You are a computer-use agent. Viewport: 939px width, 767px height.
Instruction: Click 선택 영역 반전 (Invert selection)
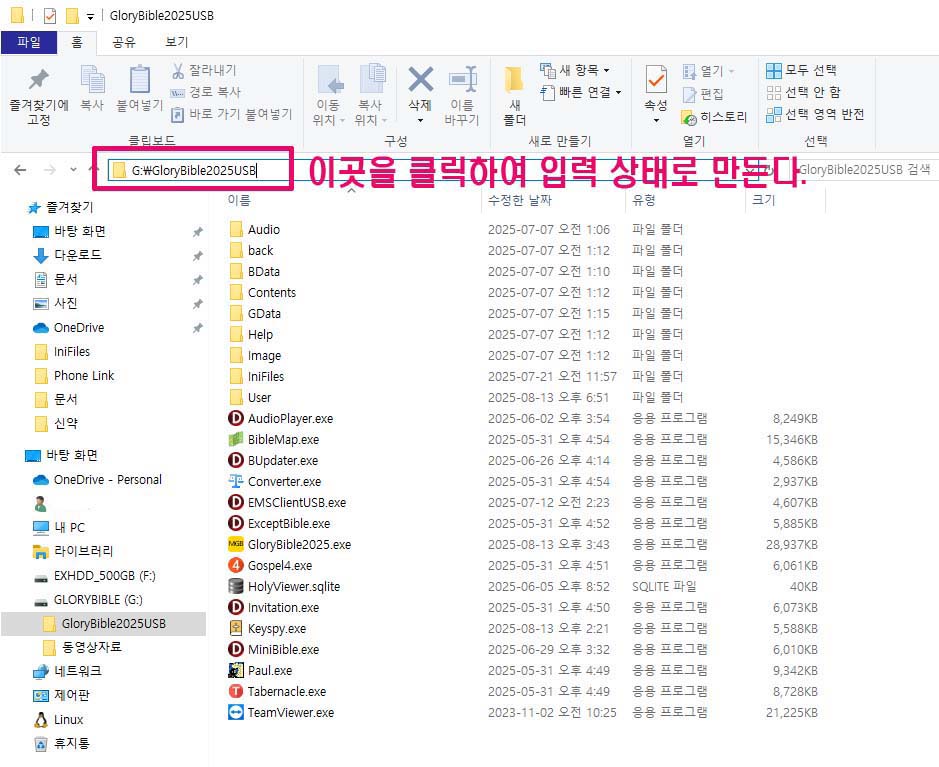click(815, 114)
